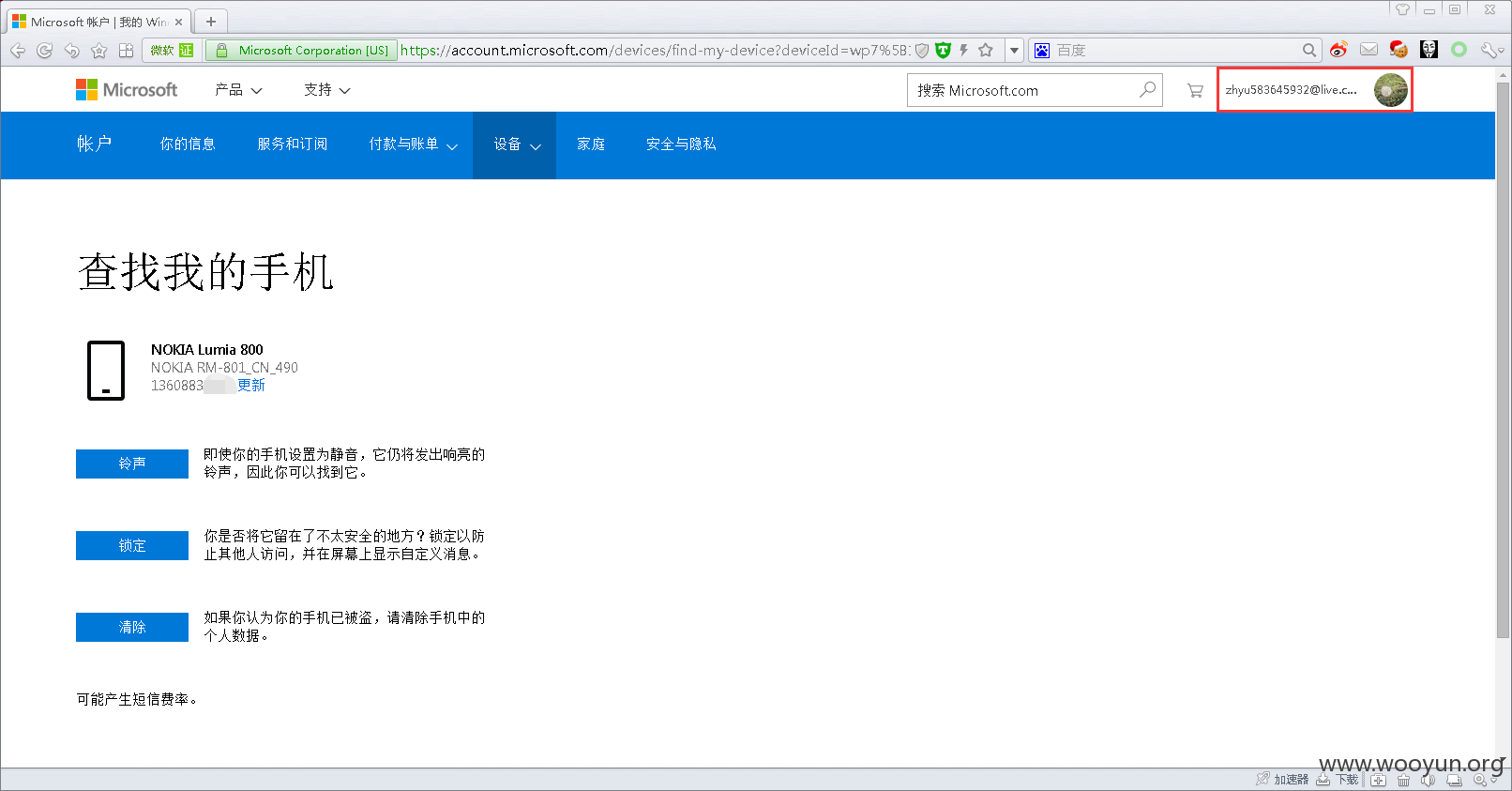Click the trash cleanup icon in status bar
Screen dimensions: 1512x791
[1403, 781]
